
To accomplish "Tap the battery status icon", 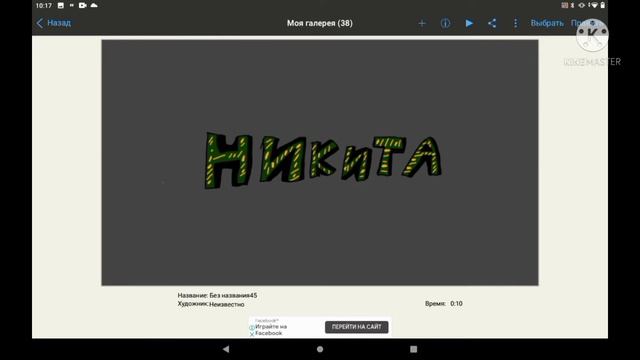I will click(602, 5).
